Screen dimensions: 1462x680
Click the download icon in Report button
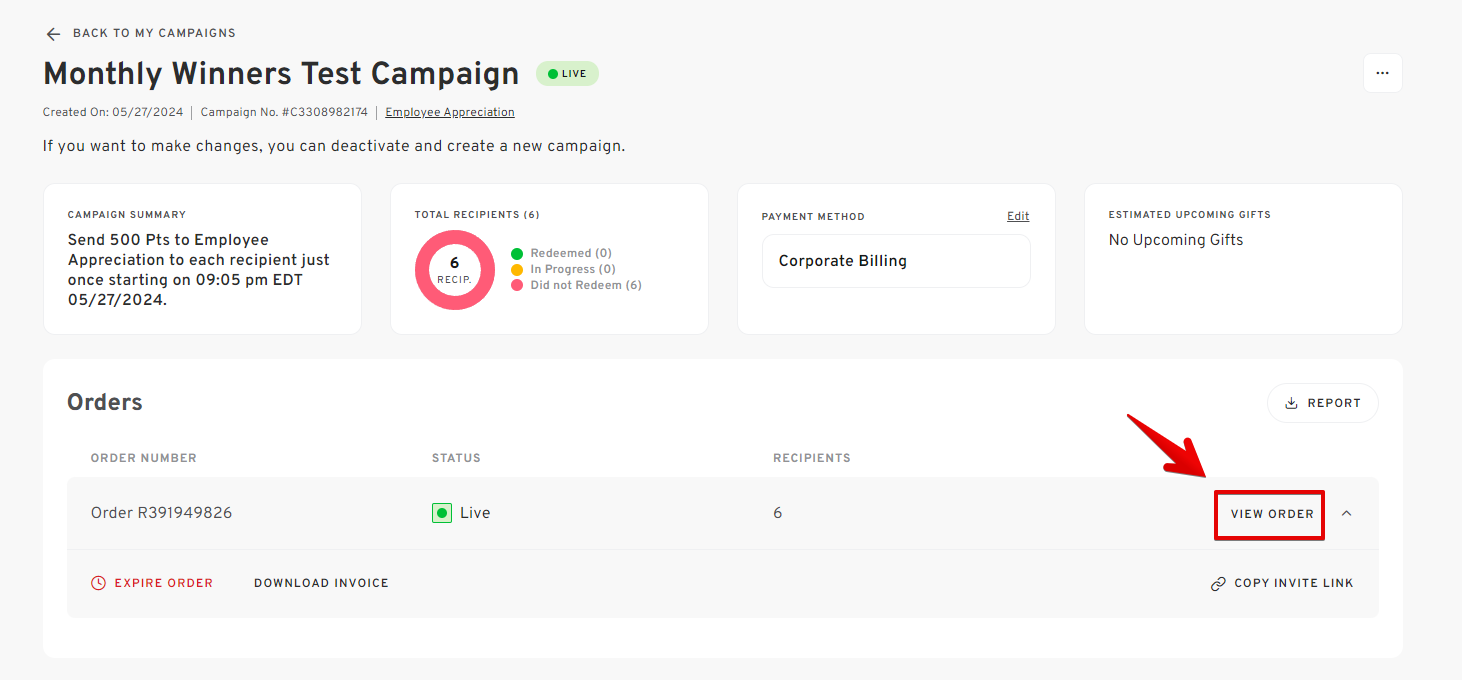pos(1291,403)
